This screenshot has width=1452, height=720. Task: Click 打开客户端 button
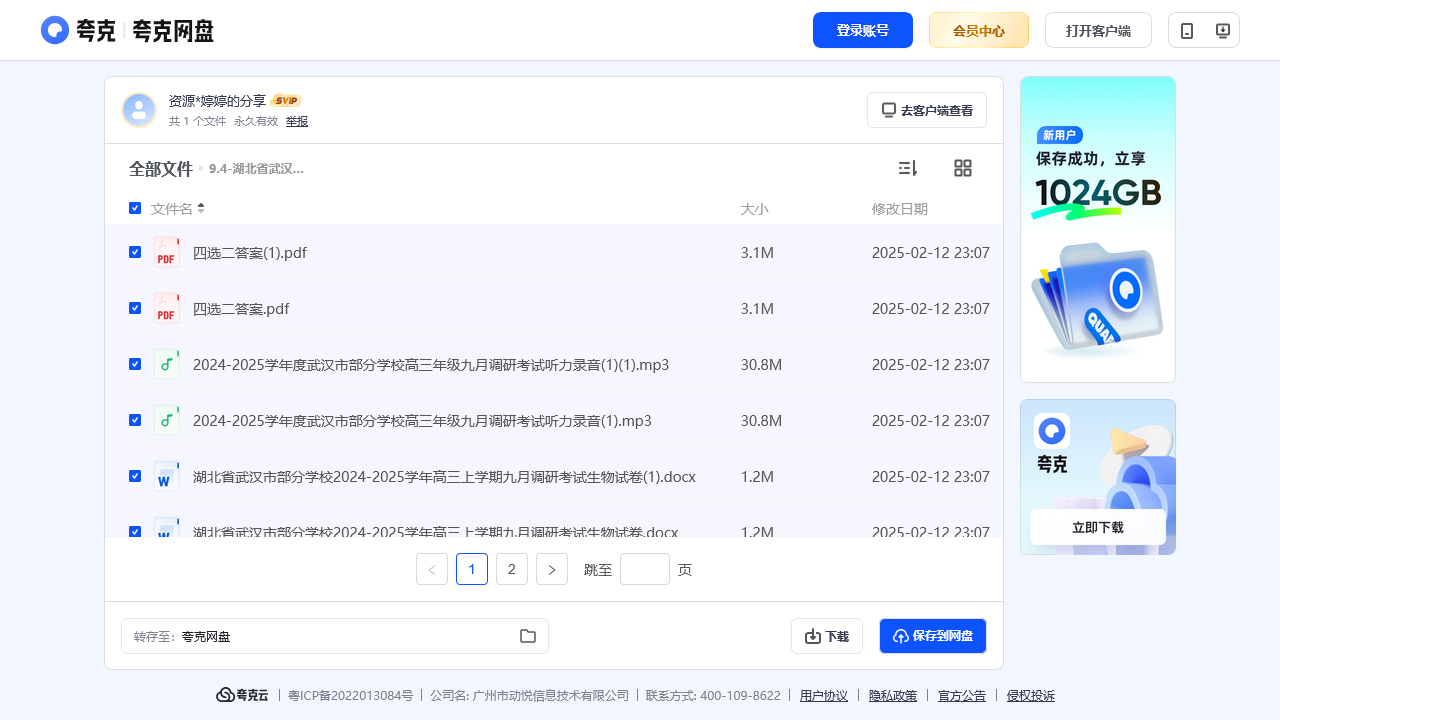point(1098,30)
